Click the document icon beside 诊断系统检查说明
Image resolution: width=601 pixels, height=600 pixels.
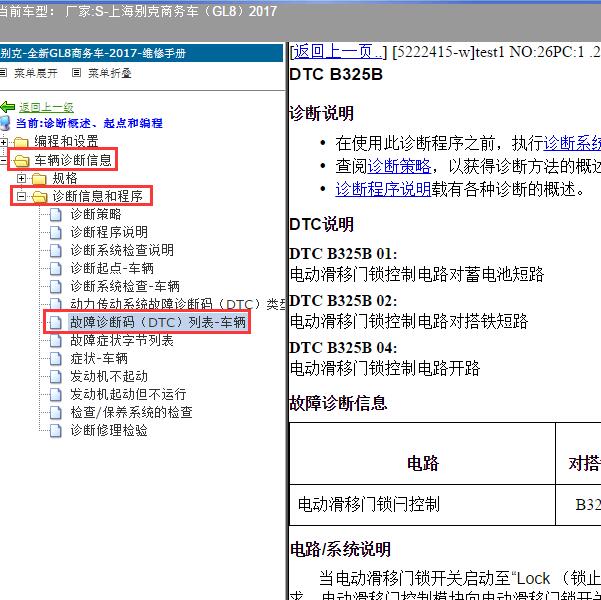56,251
